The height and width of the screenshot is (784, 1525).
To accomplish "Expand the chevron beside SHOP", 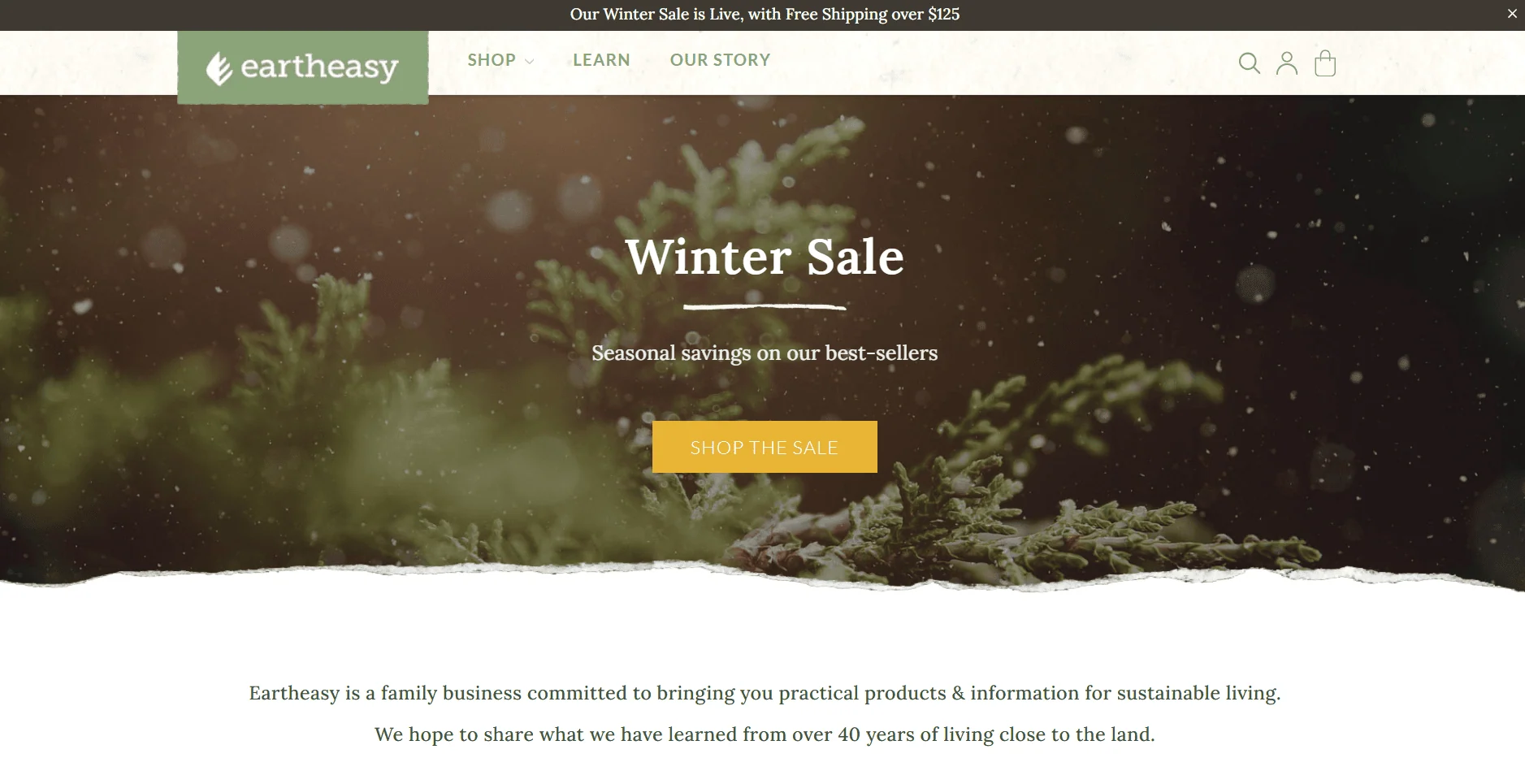I will (530, 61).
